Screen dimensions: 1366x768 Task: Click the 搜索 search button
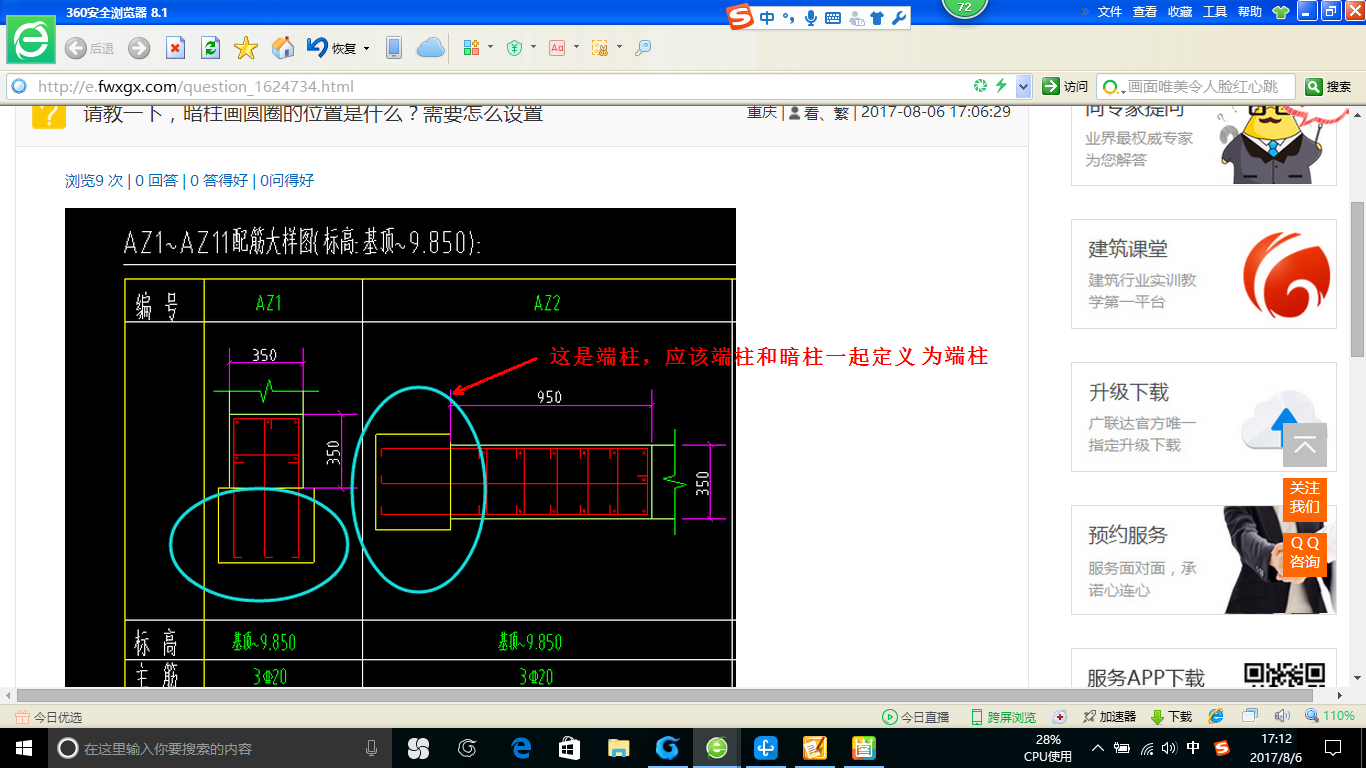pos(1329,87)
